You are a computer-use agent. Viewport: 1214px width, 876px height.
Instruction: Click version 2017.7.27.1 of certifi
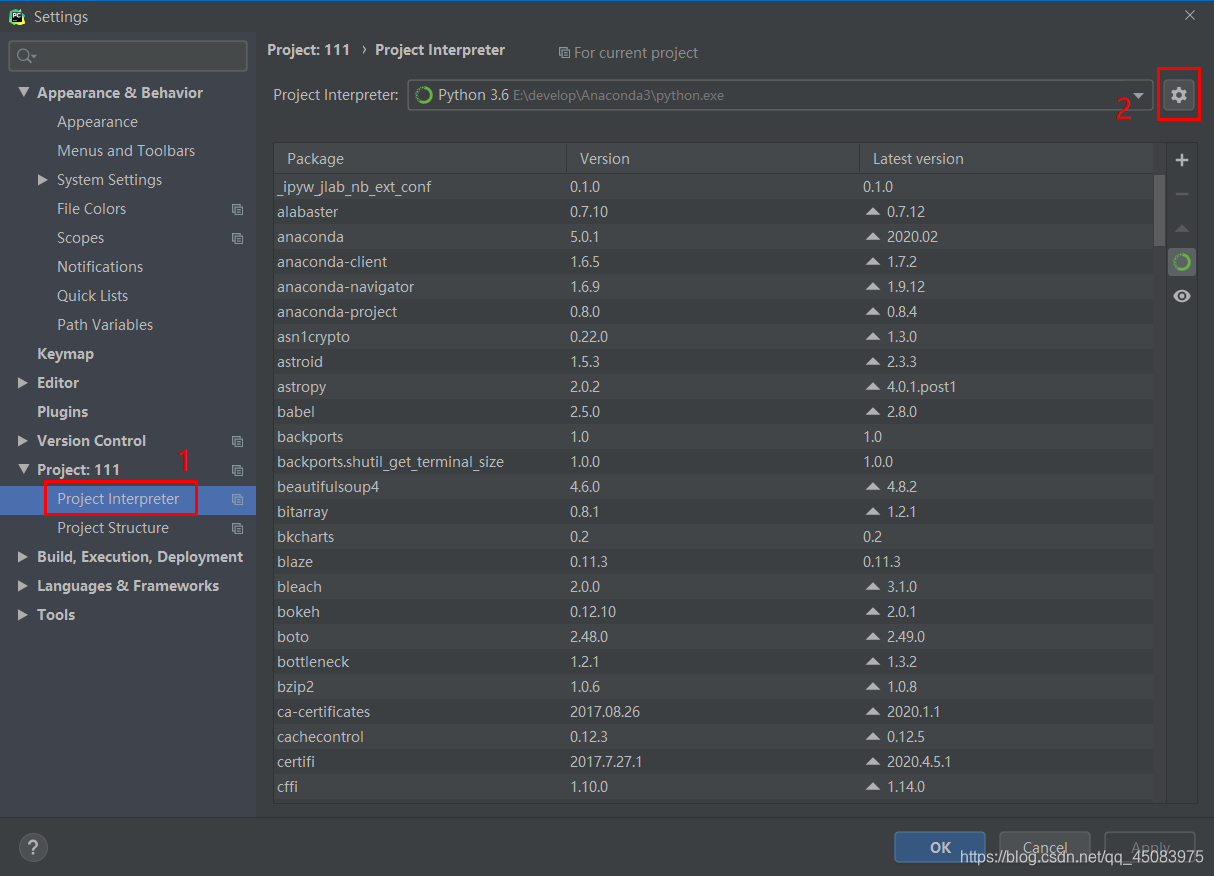[x=606, y=762]
